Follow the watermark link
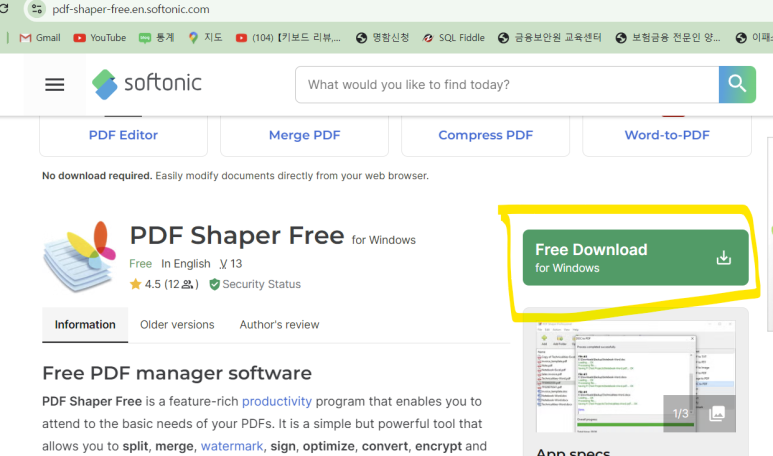Image resolution: width=773 pixels, height=456 pixels. (x=232, y=446)
